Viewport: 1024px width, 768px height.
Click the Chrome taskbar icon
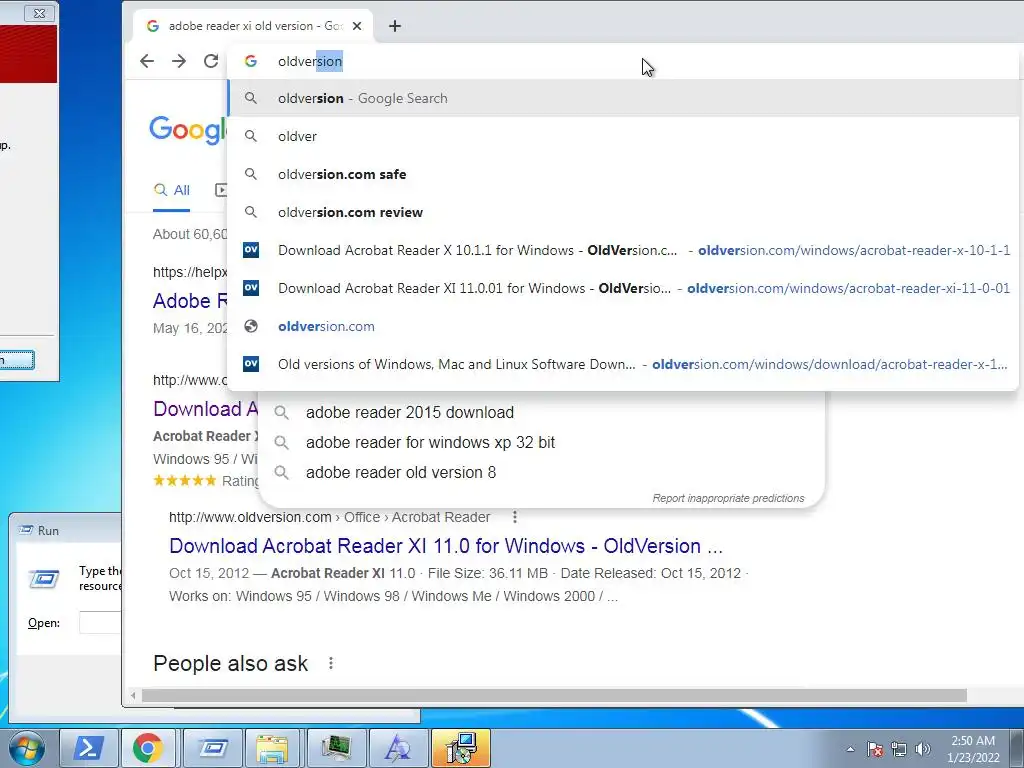(148, 748)
